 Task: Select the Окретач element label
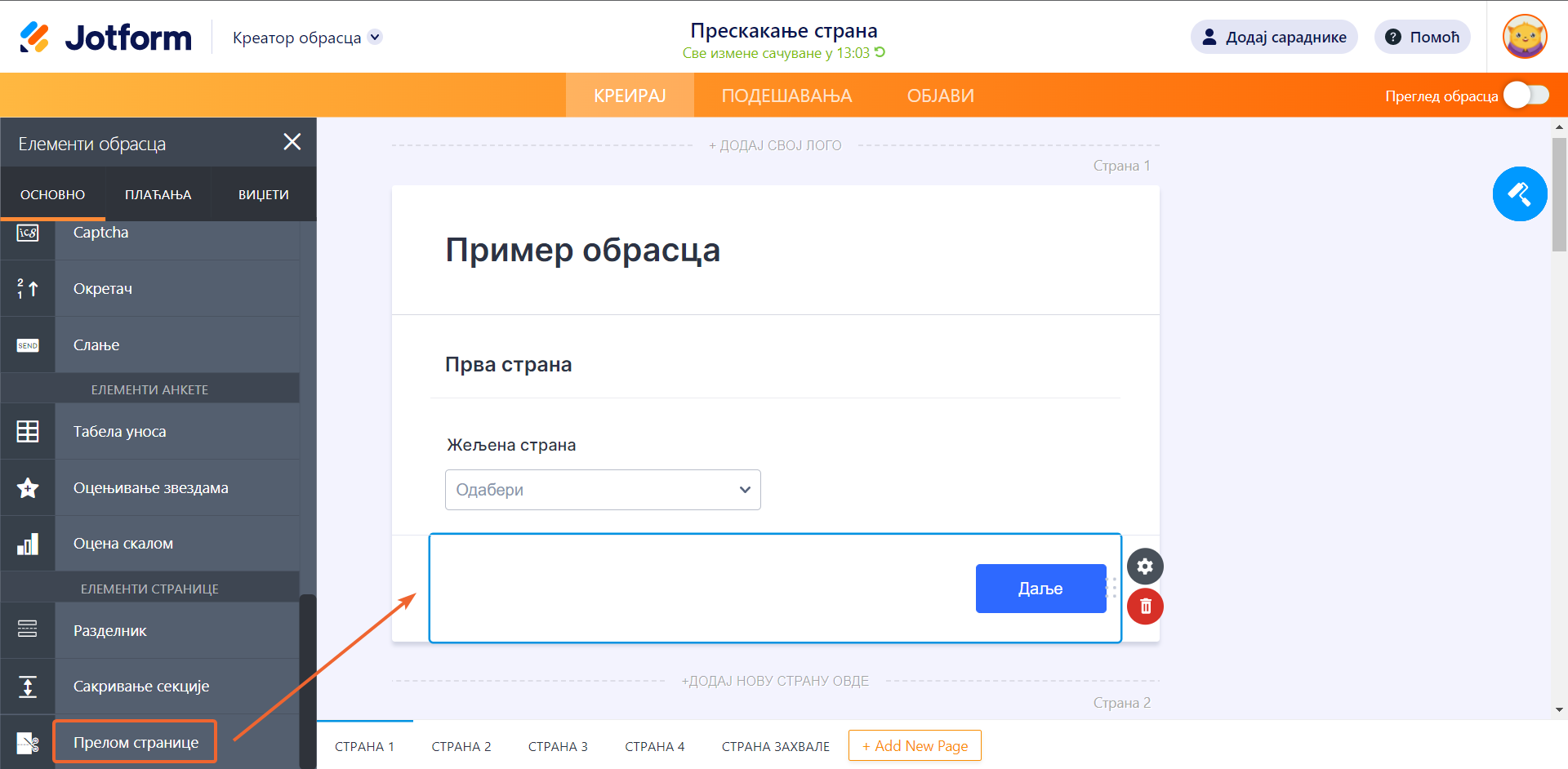point(103,289)
